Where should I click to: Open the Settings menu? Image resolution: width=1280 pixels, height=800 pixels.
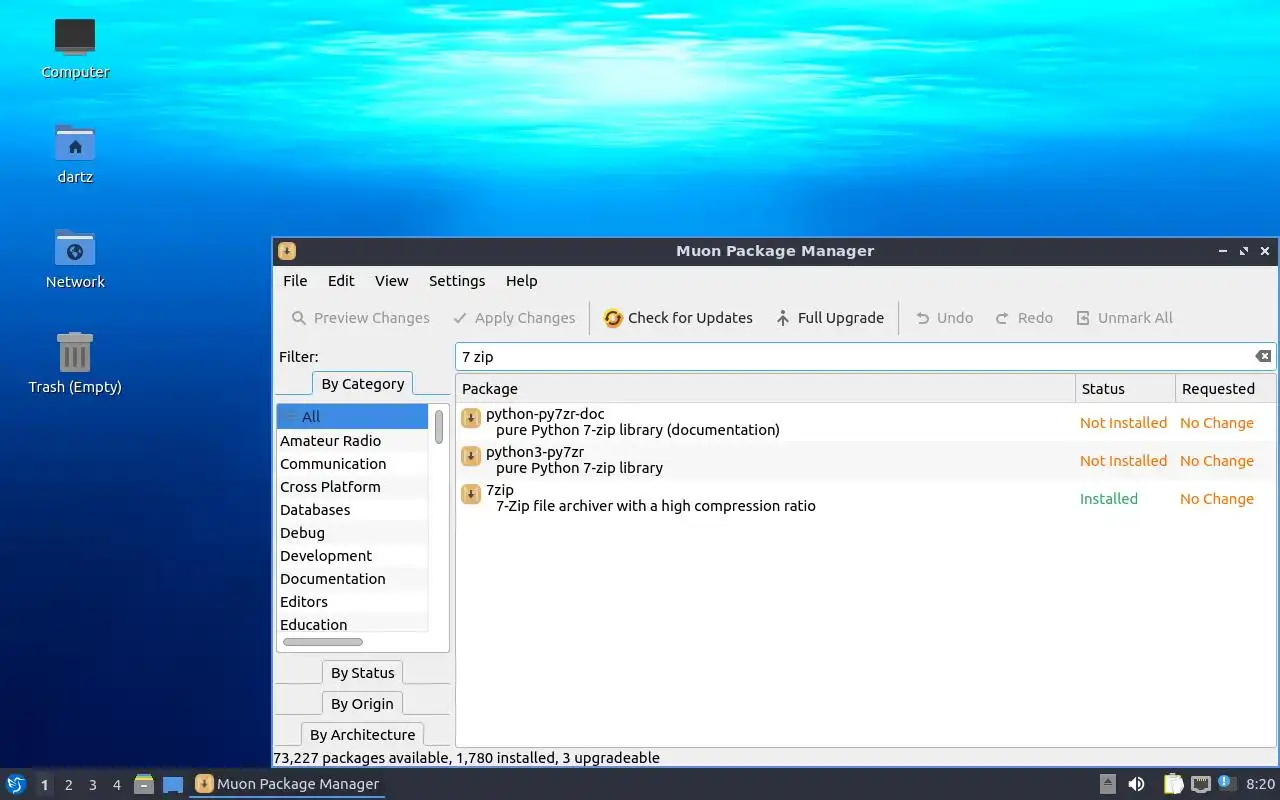point(457,281)
